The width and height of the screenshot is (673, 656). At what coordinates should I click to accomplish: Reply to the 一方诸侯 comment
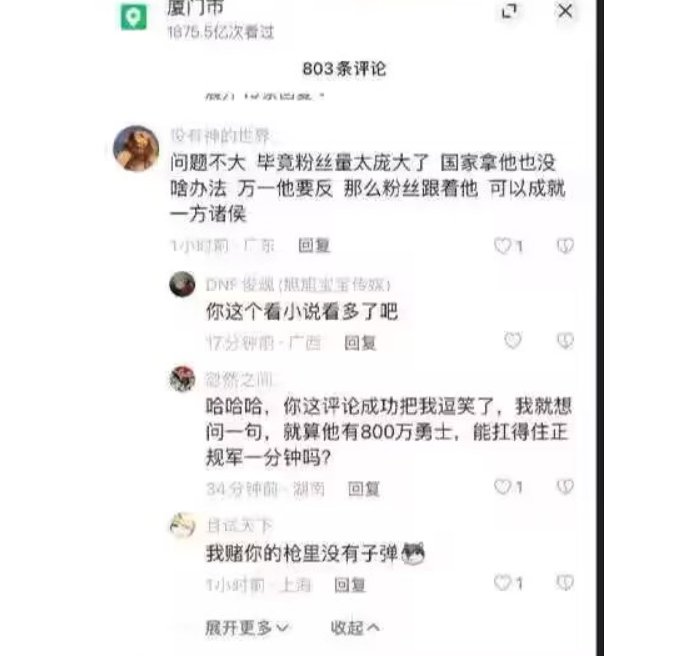pos(314,246)
